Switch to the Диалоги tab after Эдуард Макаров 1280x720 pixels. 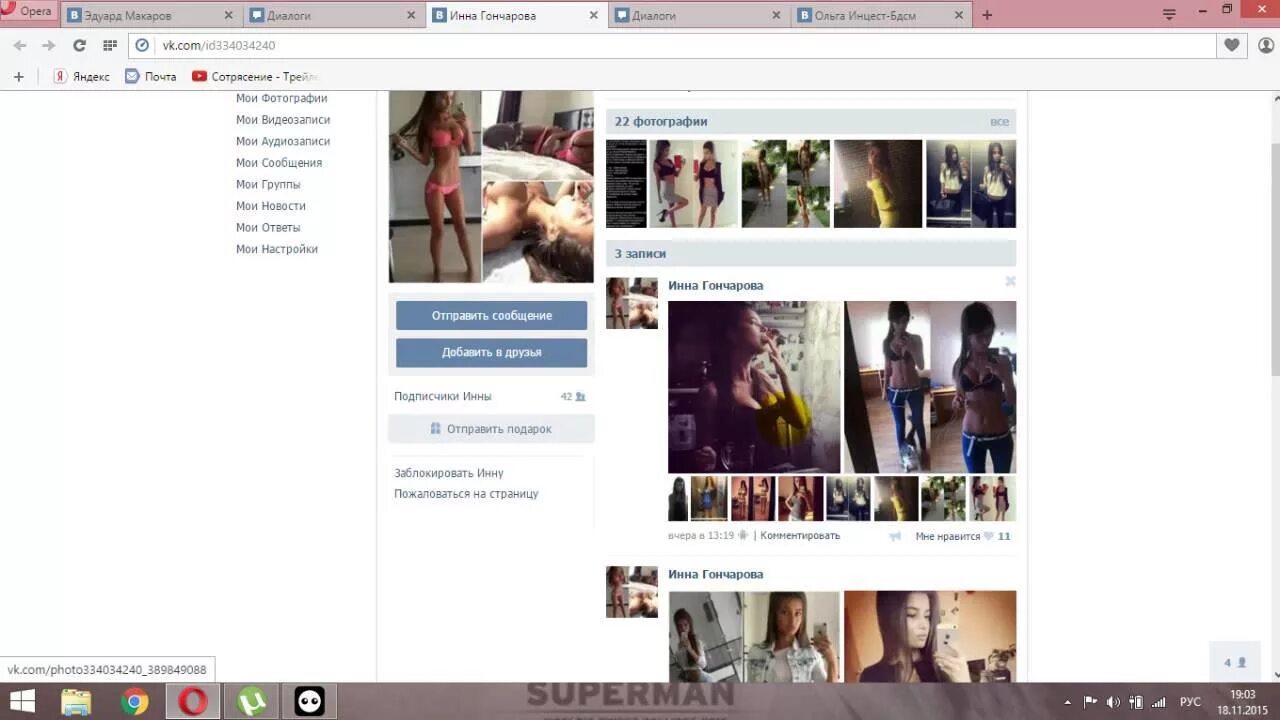(x=334, y=16)
